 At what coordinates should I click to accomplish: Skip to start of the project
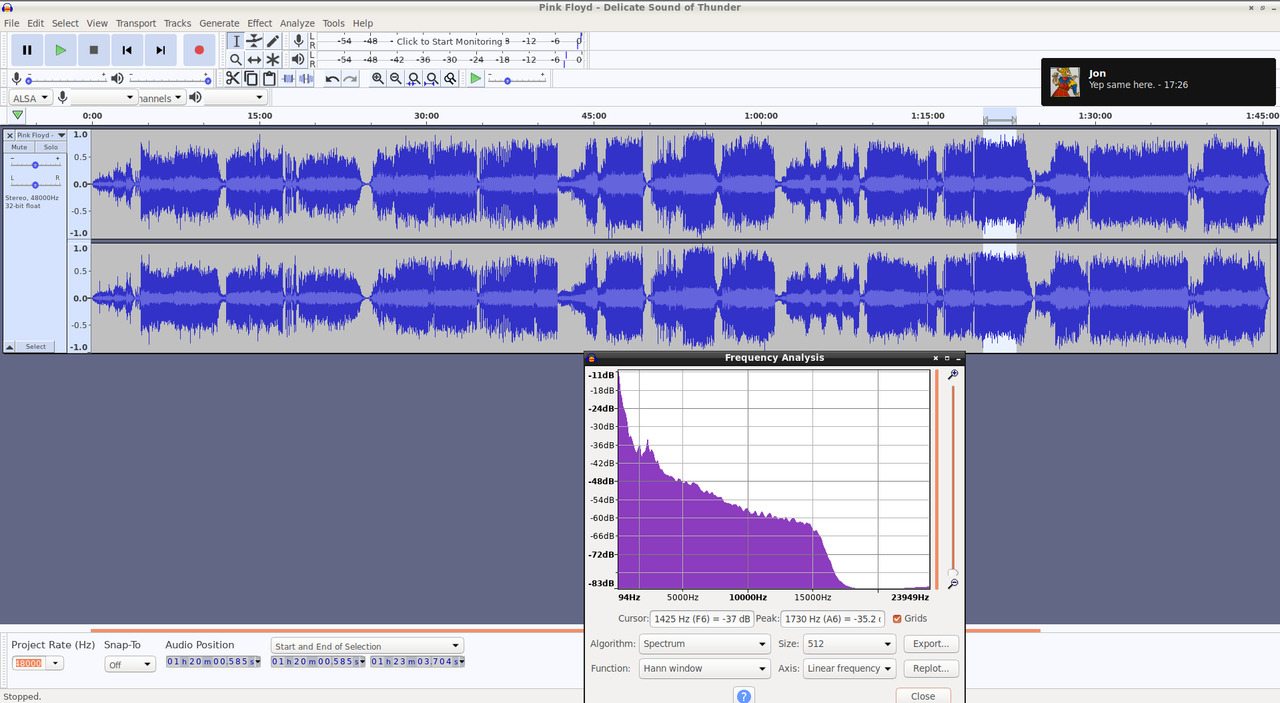point(127,50)
